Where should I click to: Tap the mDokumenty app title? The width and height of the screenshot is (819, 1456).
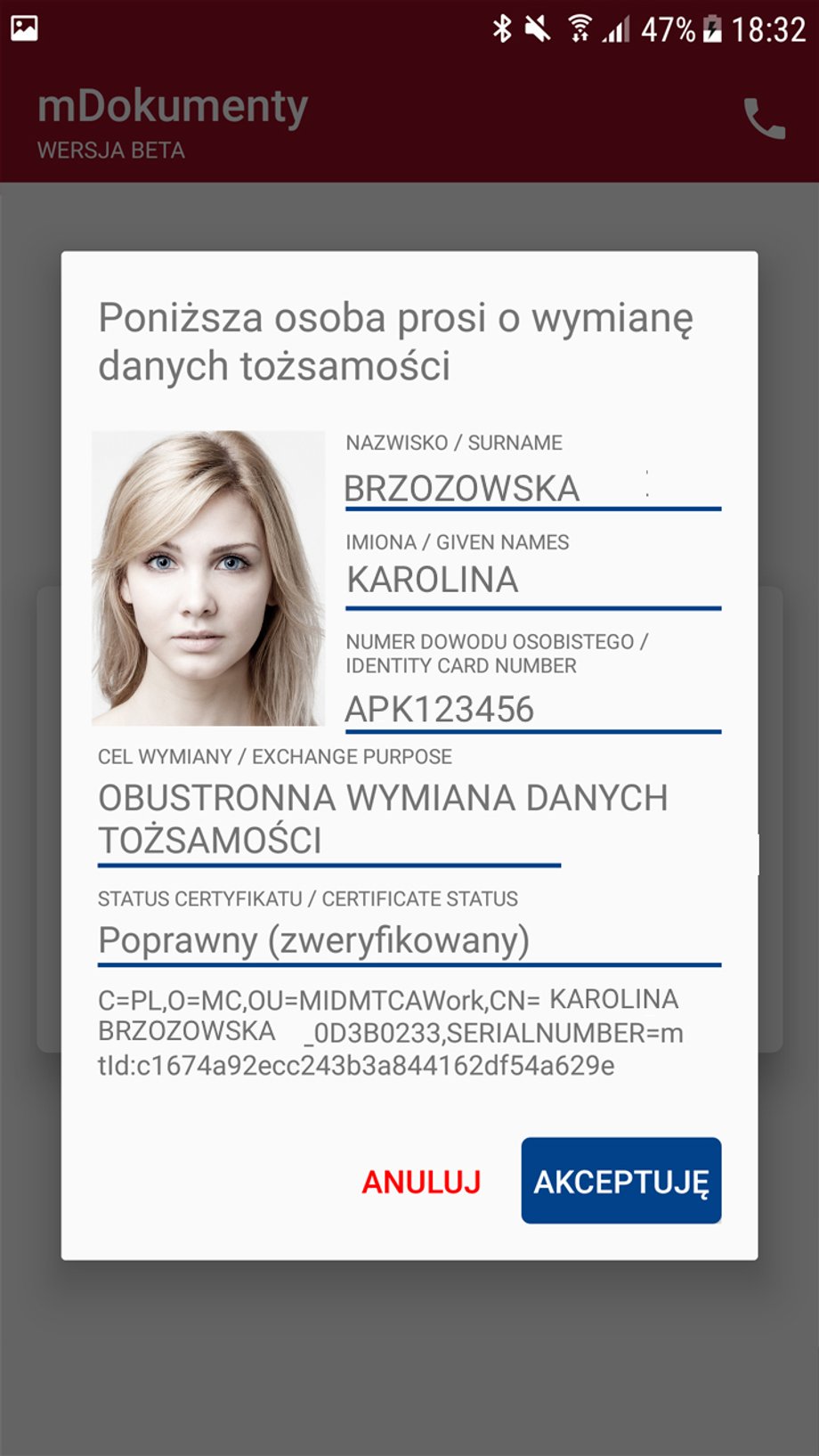[x=173, y=107]
